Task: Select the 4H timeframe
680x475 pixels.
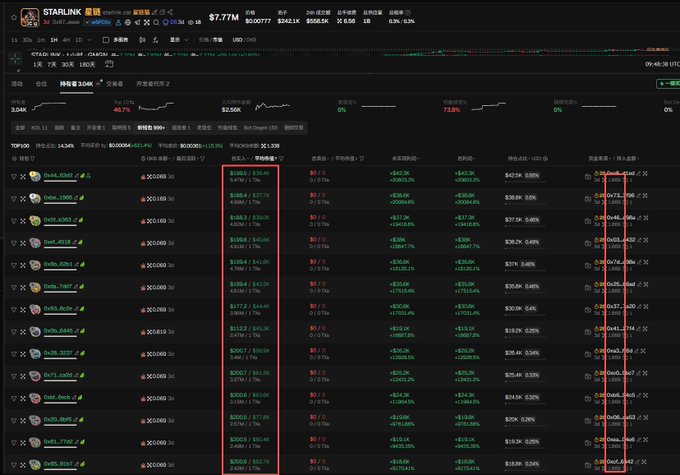Action: (66, 40)
